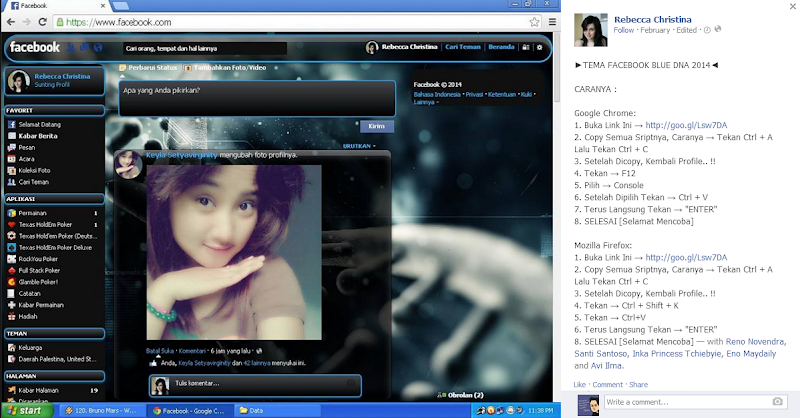The height and width of the screenshot is (418, 800).
Task: Open privacy shortcuts lock icon in header
Action: 526,47
